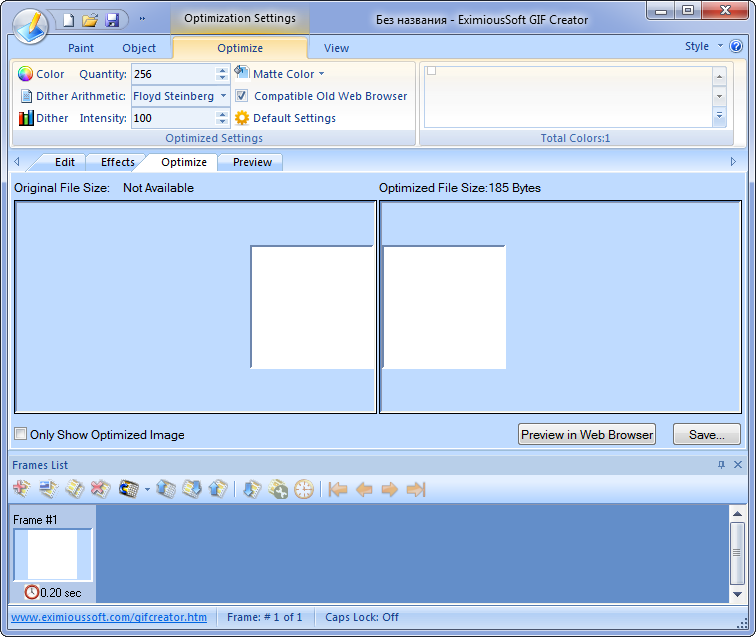
Task: Go to the next frame arrow
Action: pyautogui.click(x=390, y=489)
